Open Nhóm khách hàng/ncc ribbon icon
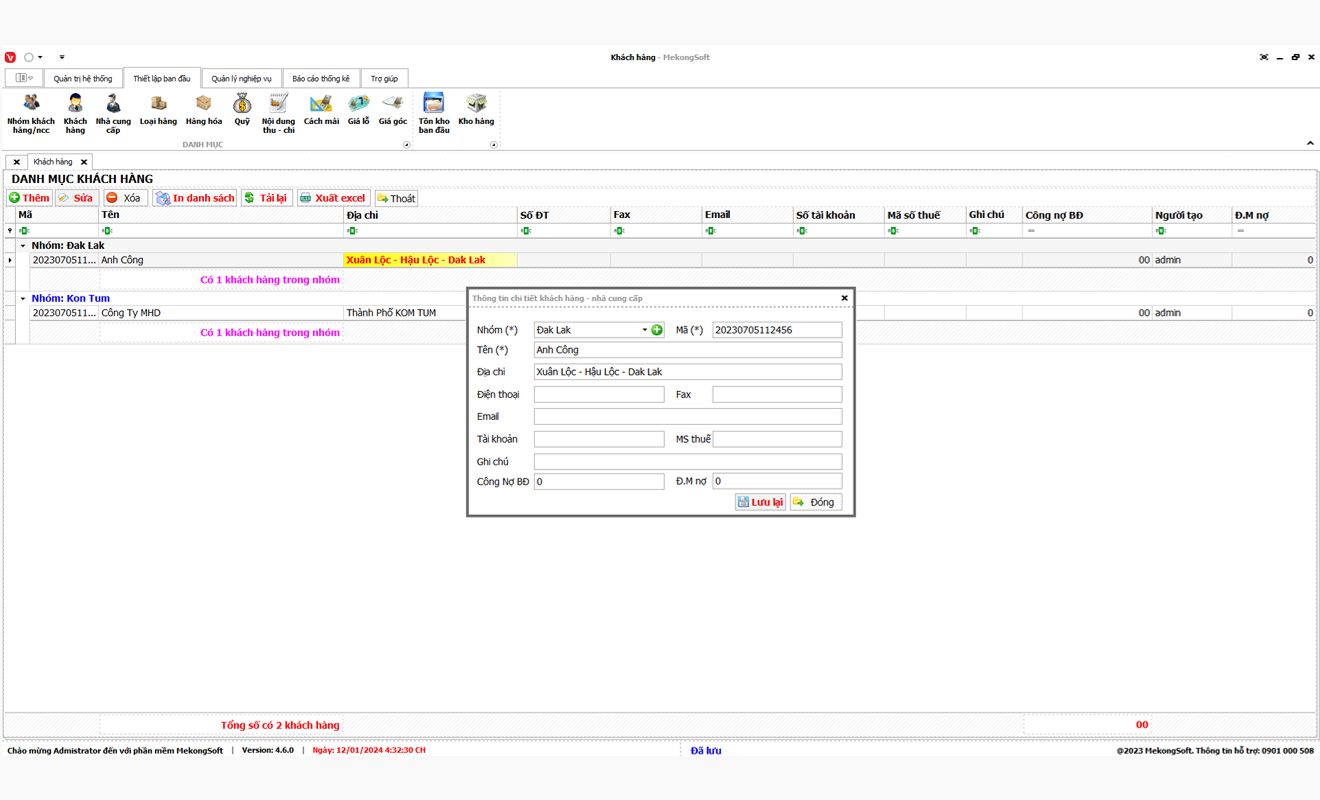 point(31,112)
